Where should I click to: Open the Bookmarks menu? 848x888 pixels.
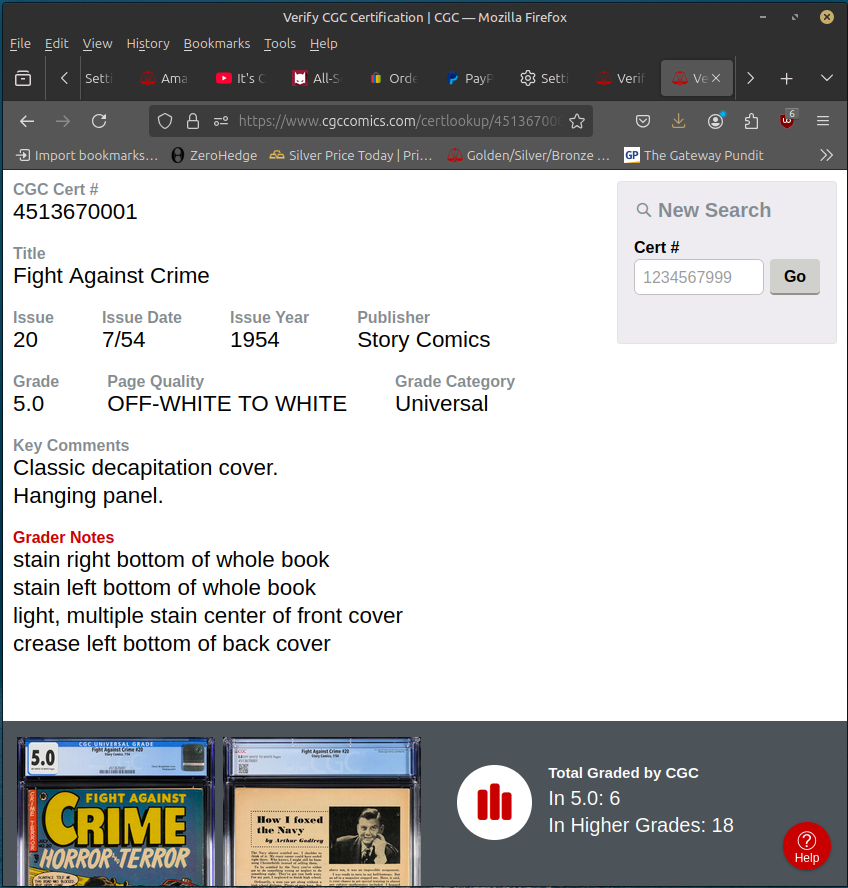pos(217,43)
